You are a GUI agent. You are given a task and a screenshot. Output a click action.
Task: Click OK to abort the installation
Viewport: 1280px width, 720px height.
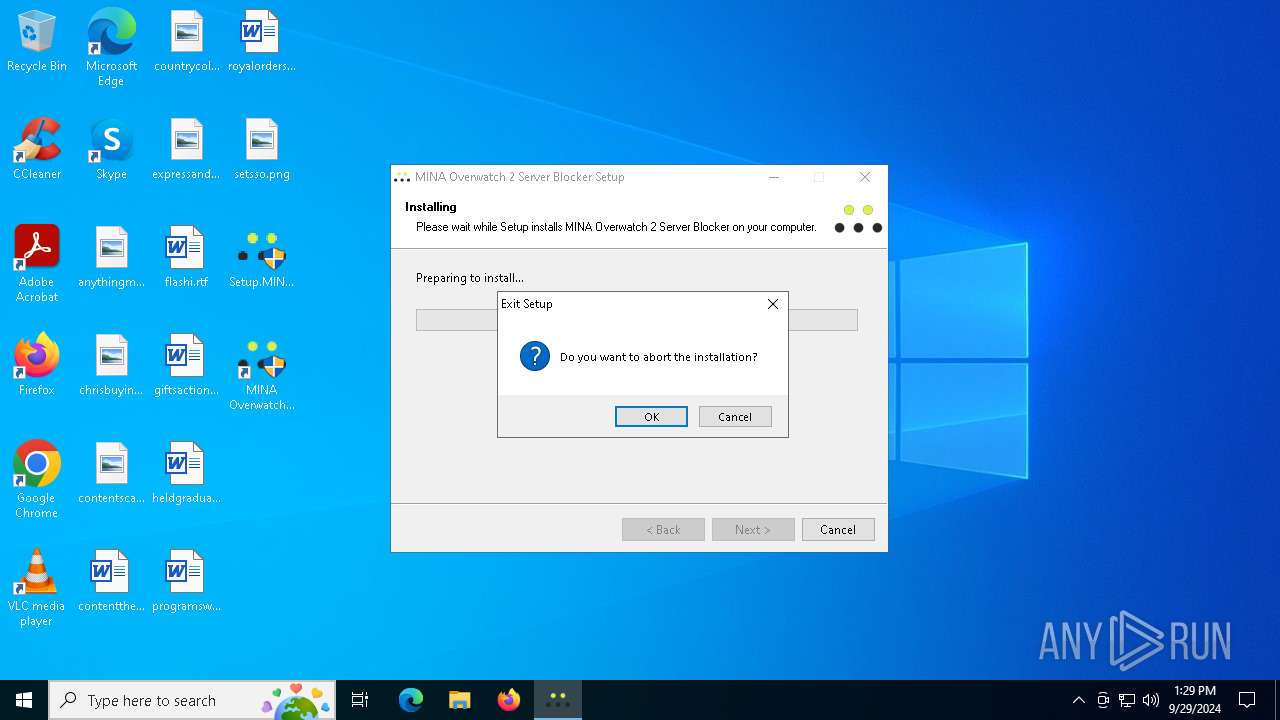(x=651, y=417)
